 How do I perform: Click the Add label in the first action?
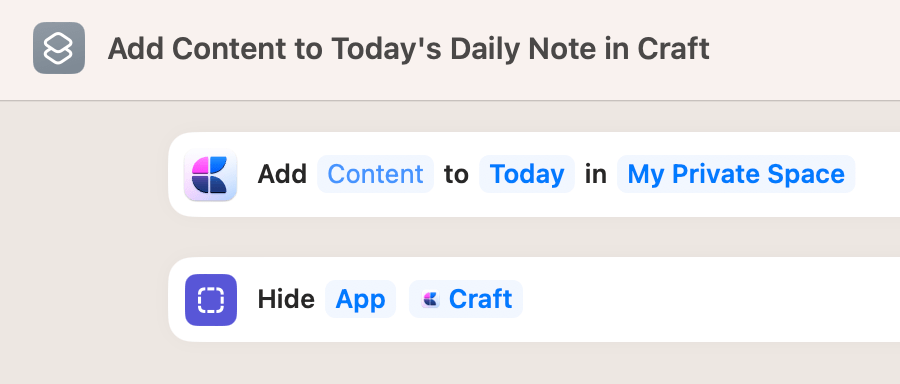coord(282,174)
